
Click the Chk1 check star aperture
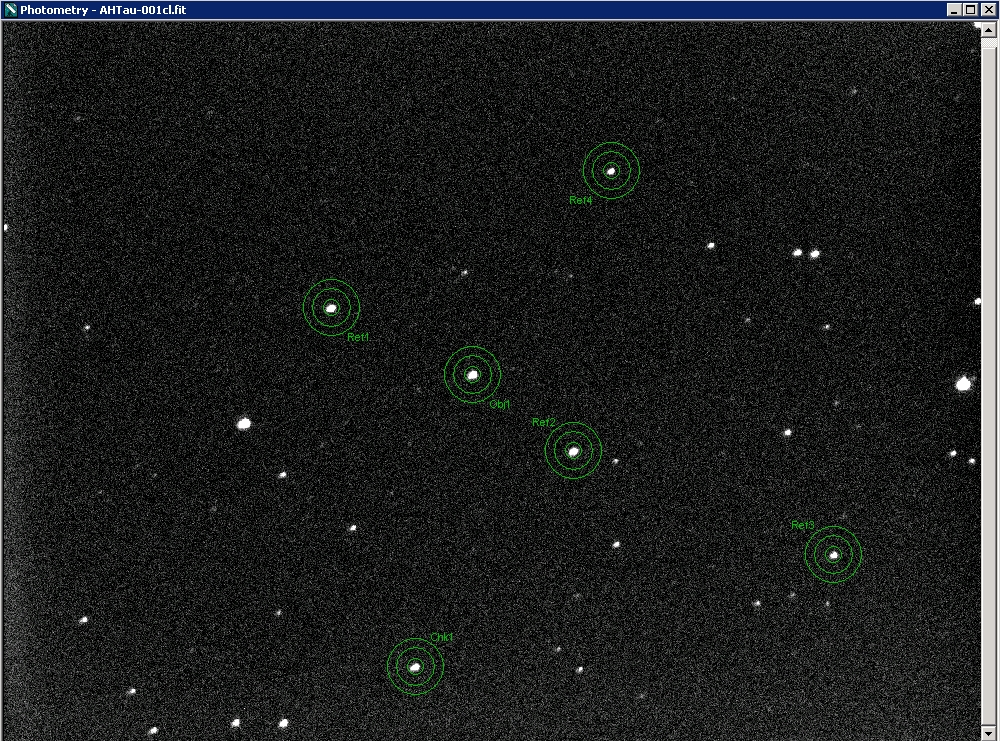coord(415,666)
